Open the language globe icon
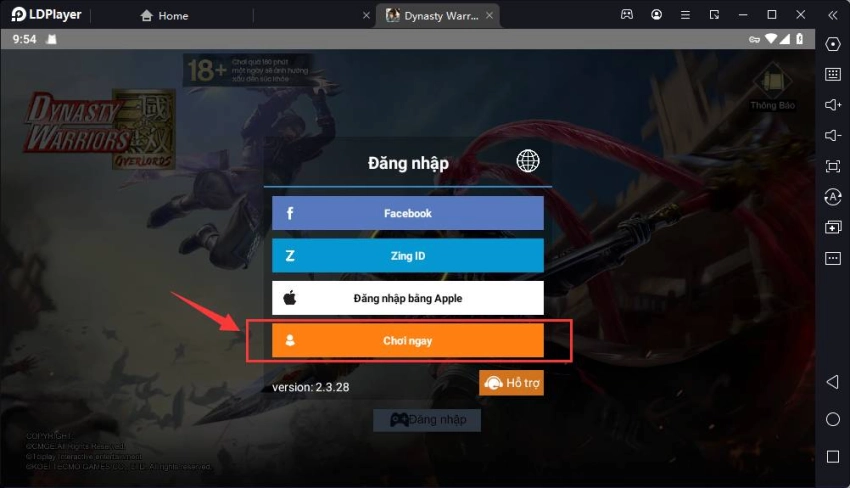This screenshot has height=488, width=850. [527, 161]
